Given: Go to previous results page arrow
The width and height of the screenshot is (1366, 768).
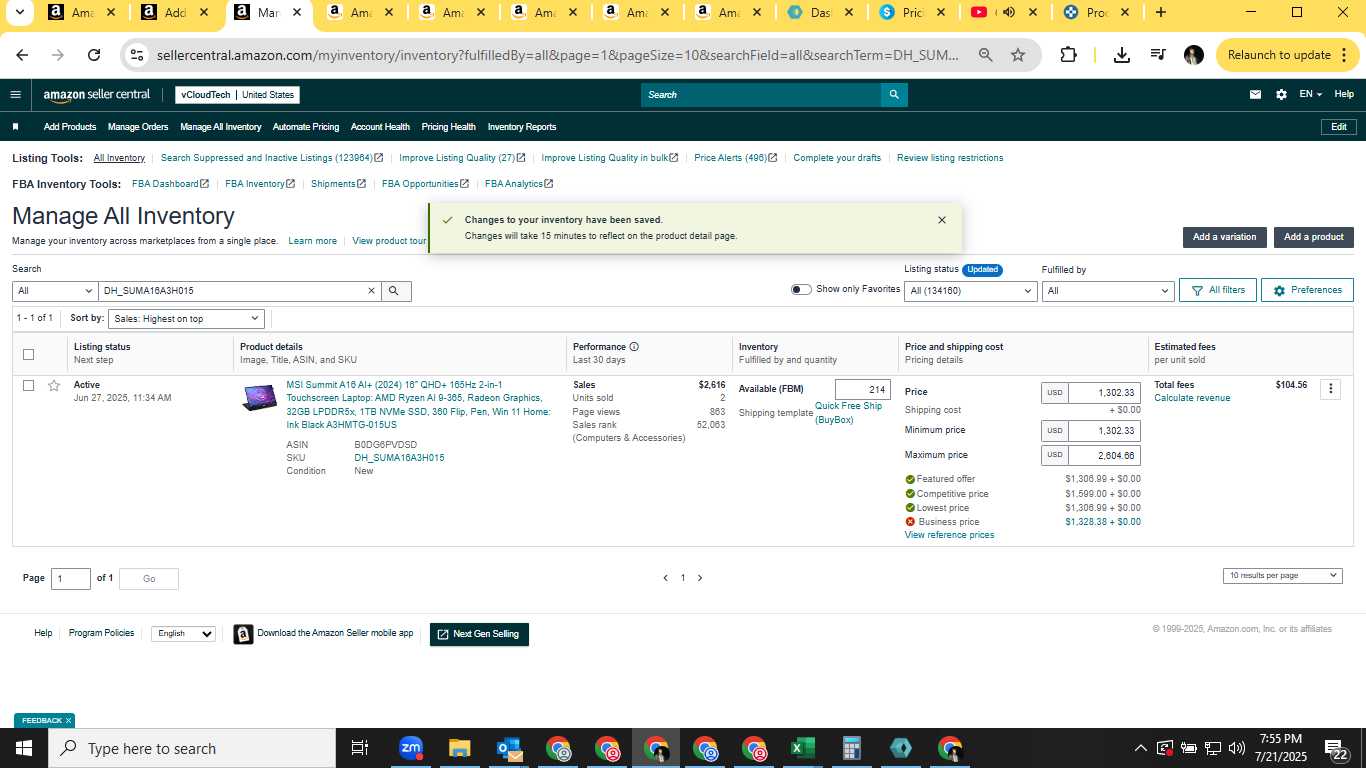Looking at the screenshot, I should [x=665, y=578].
